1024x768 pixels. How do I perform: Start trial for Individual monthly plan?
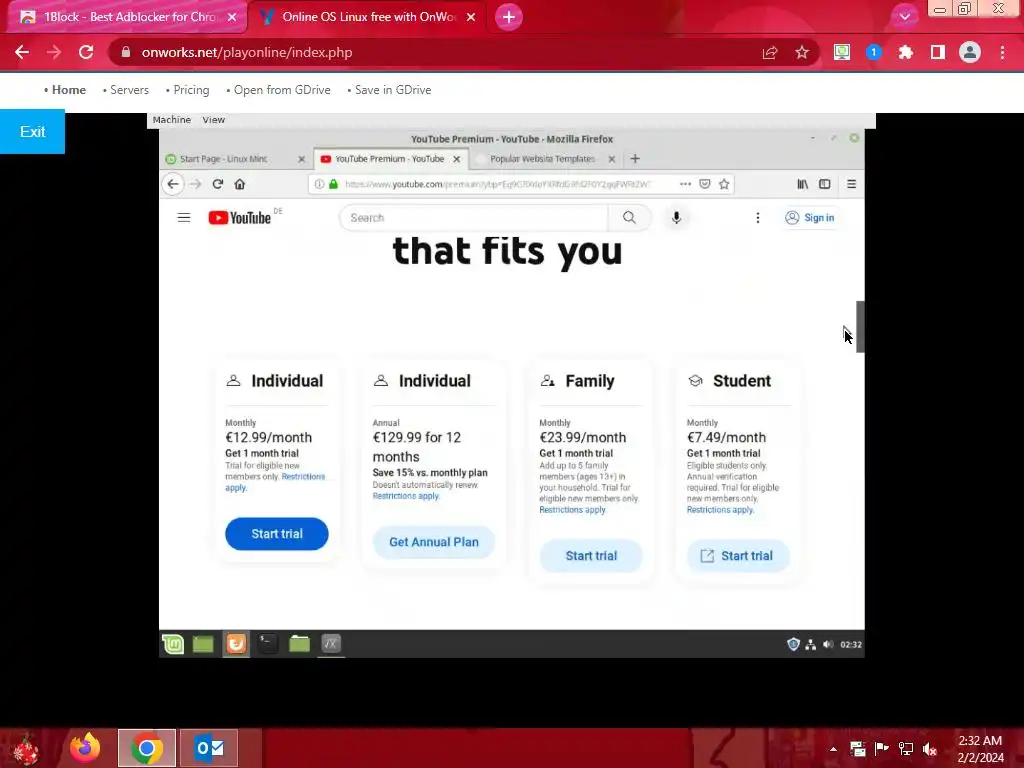point(277,534)
